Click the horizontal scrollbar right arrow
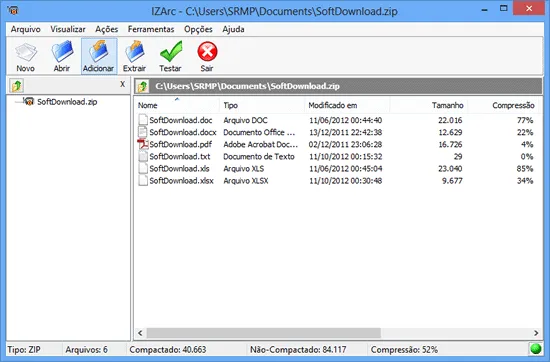This screenshot has height=362, width=550. pos(536,333)
